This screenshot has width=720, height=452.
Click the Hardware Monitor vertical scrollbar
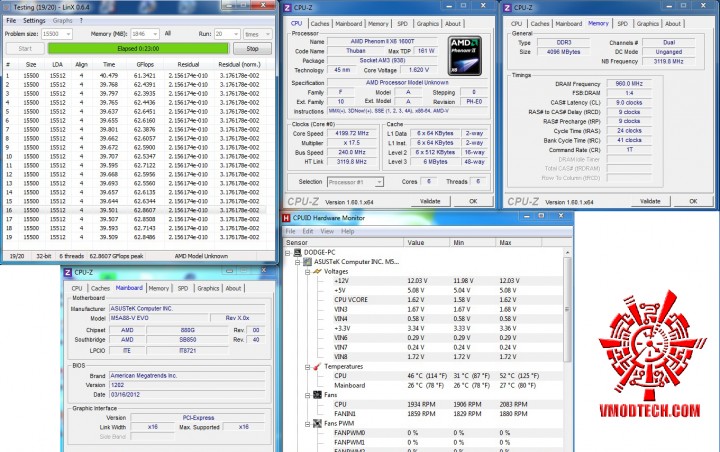tap(567, 309)
